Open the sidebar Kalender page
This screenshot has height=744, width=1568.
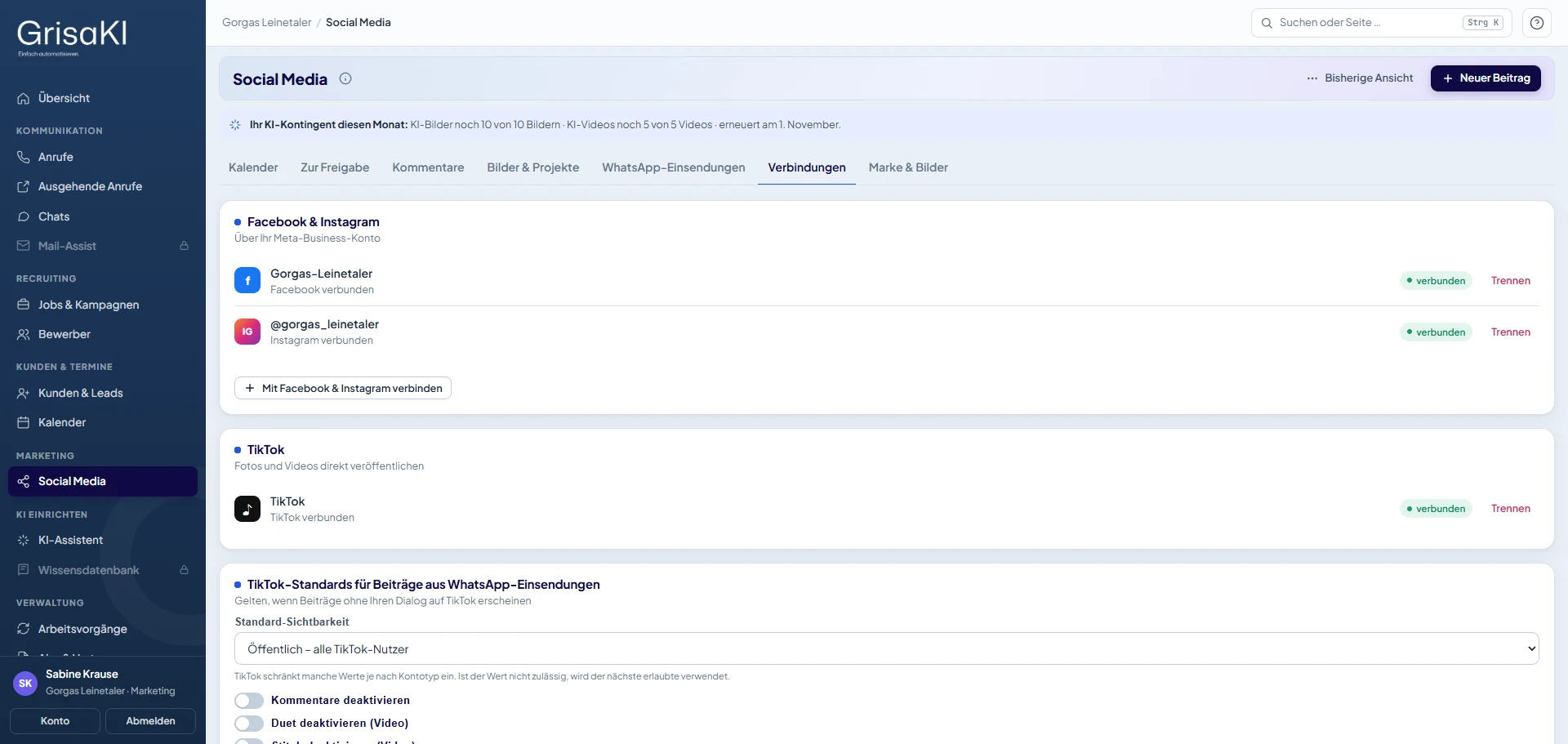coord(103,422)
